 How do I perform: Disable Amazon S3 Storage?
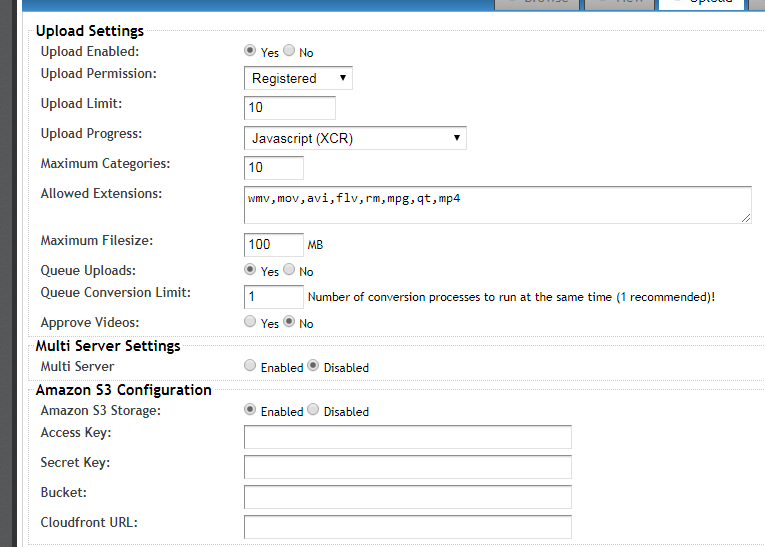[313, 410]
